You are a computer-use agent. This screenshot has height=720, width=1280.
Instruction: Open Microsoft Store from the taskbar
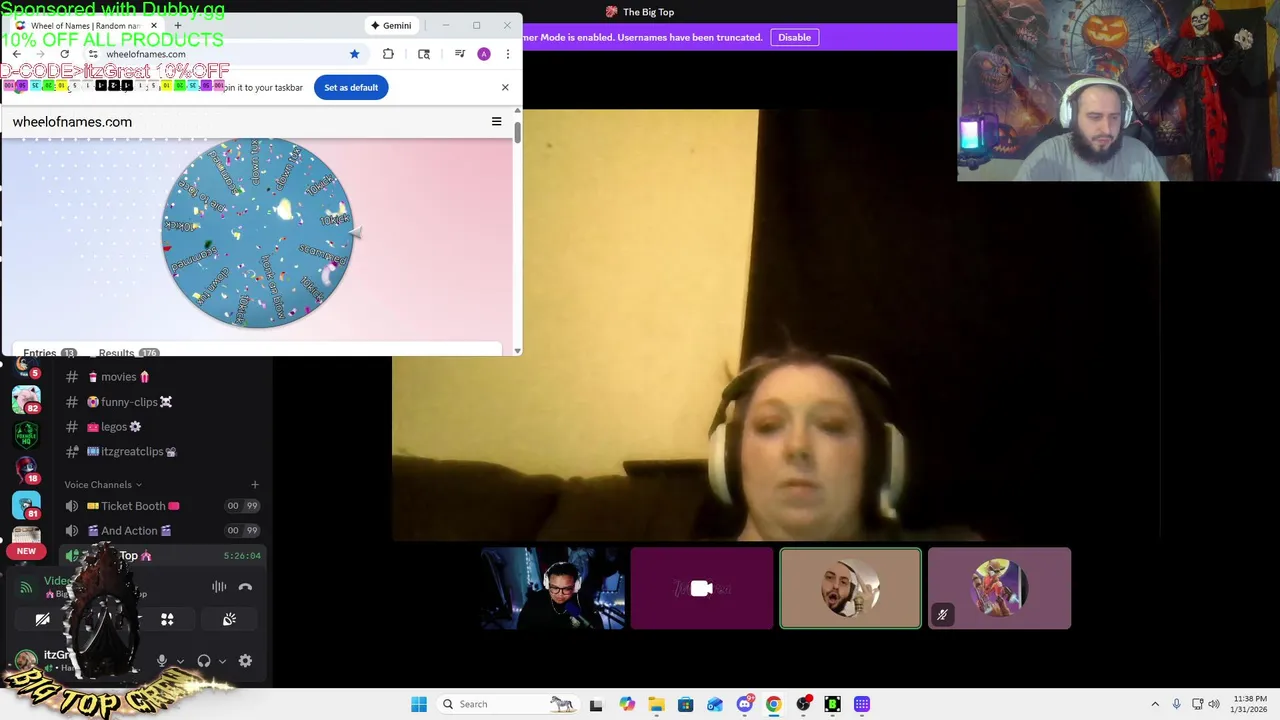tap(685, 704)
